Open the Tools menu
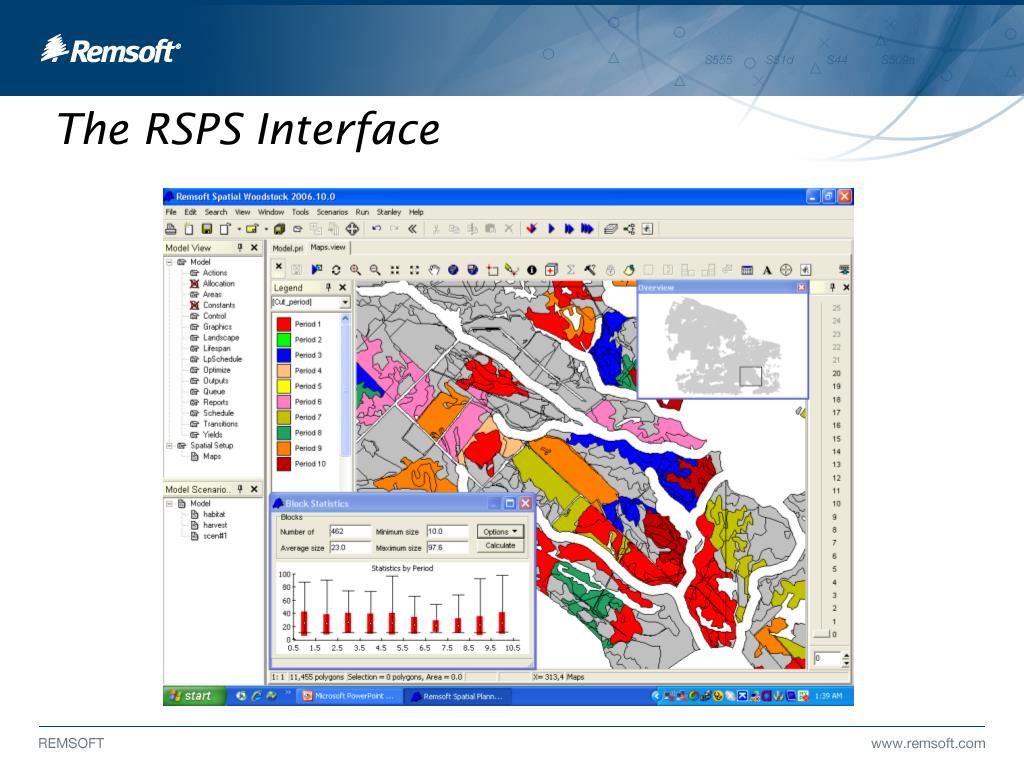 (300, 212)
